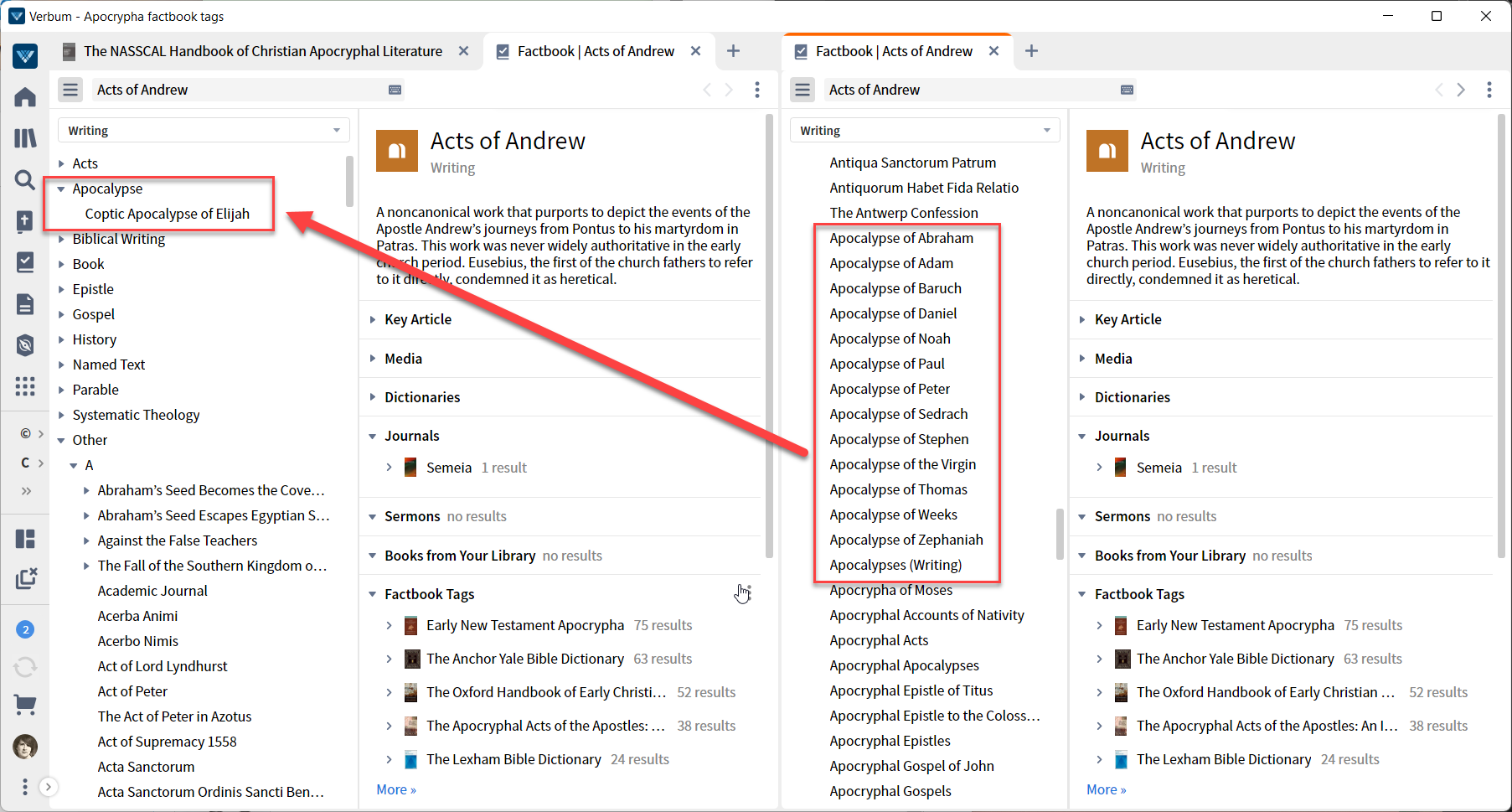The height and width of the screenshot is (812, 1512).
Task: Open Search from the sidebar
Action: [x=25, y=179]
